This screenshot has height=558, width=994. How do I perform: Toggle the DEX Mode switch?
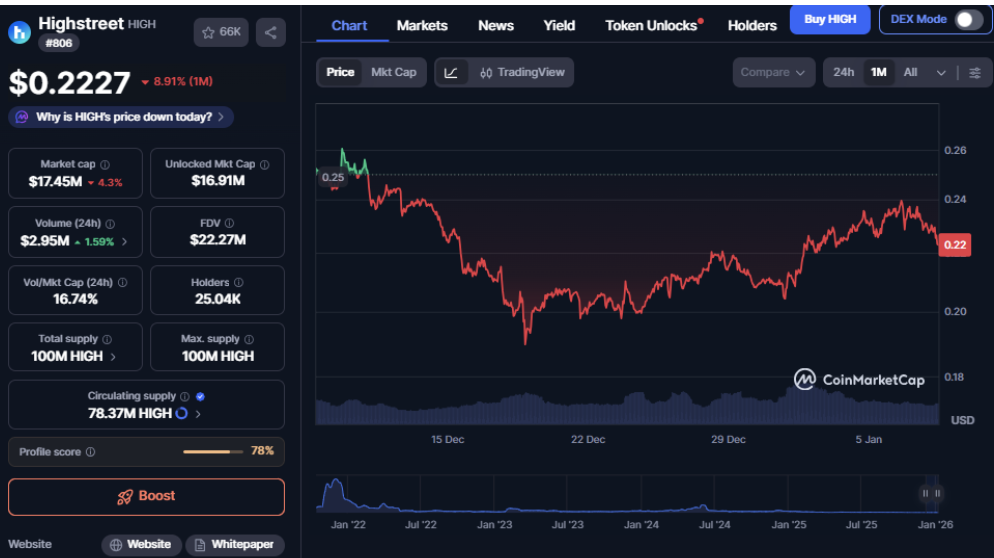[x=968, y=19]
